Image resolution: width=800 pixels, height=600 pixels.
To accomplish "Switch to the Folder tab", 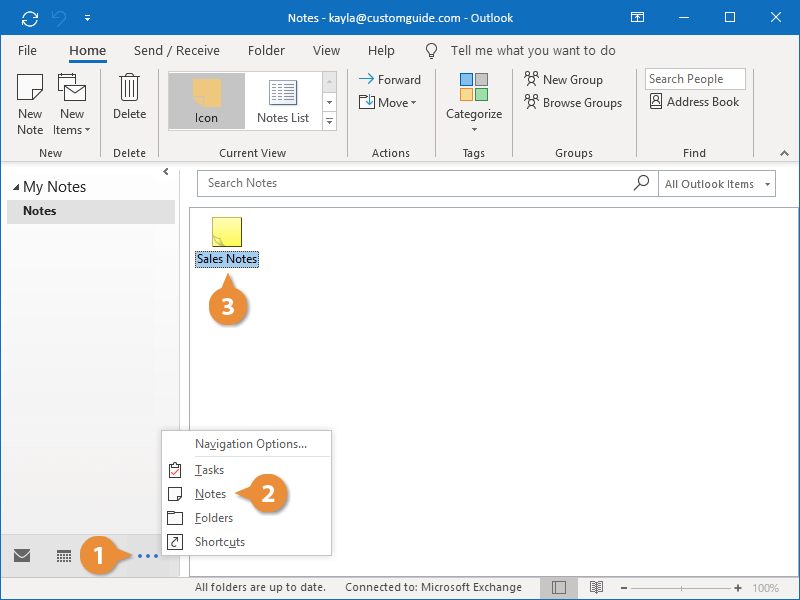I will (x=266, y=51).
